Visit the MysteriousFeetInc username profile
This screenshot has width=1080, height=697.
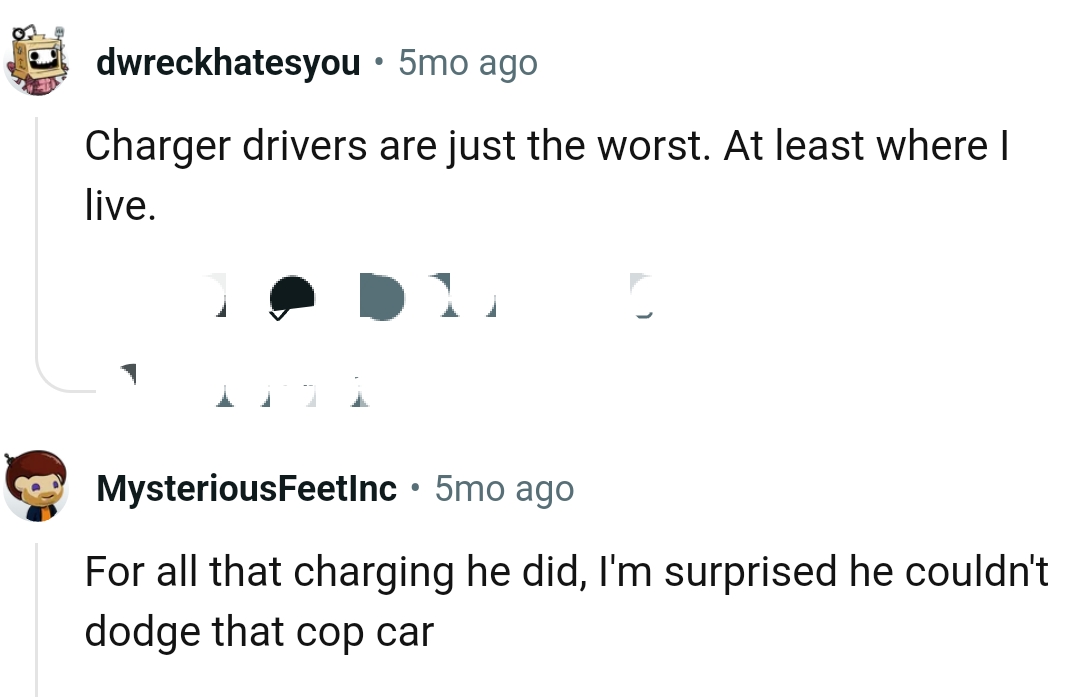tap(247, 489)
